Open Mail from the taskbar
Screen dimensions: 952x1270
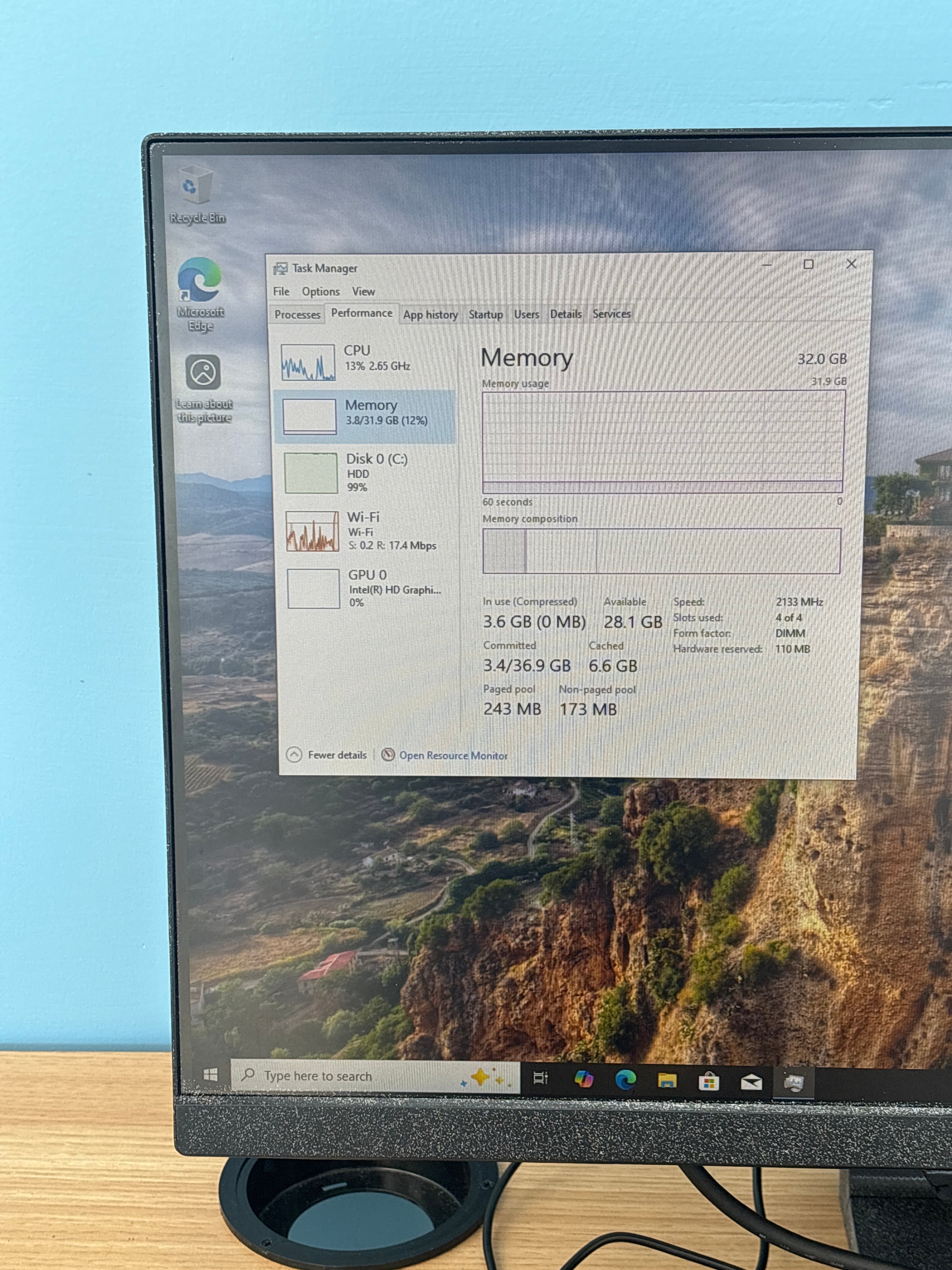coord(751,1083)
